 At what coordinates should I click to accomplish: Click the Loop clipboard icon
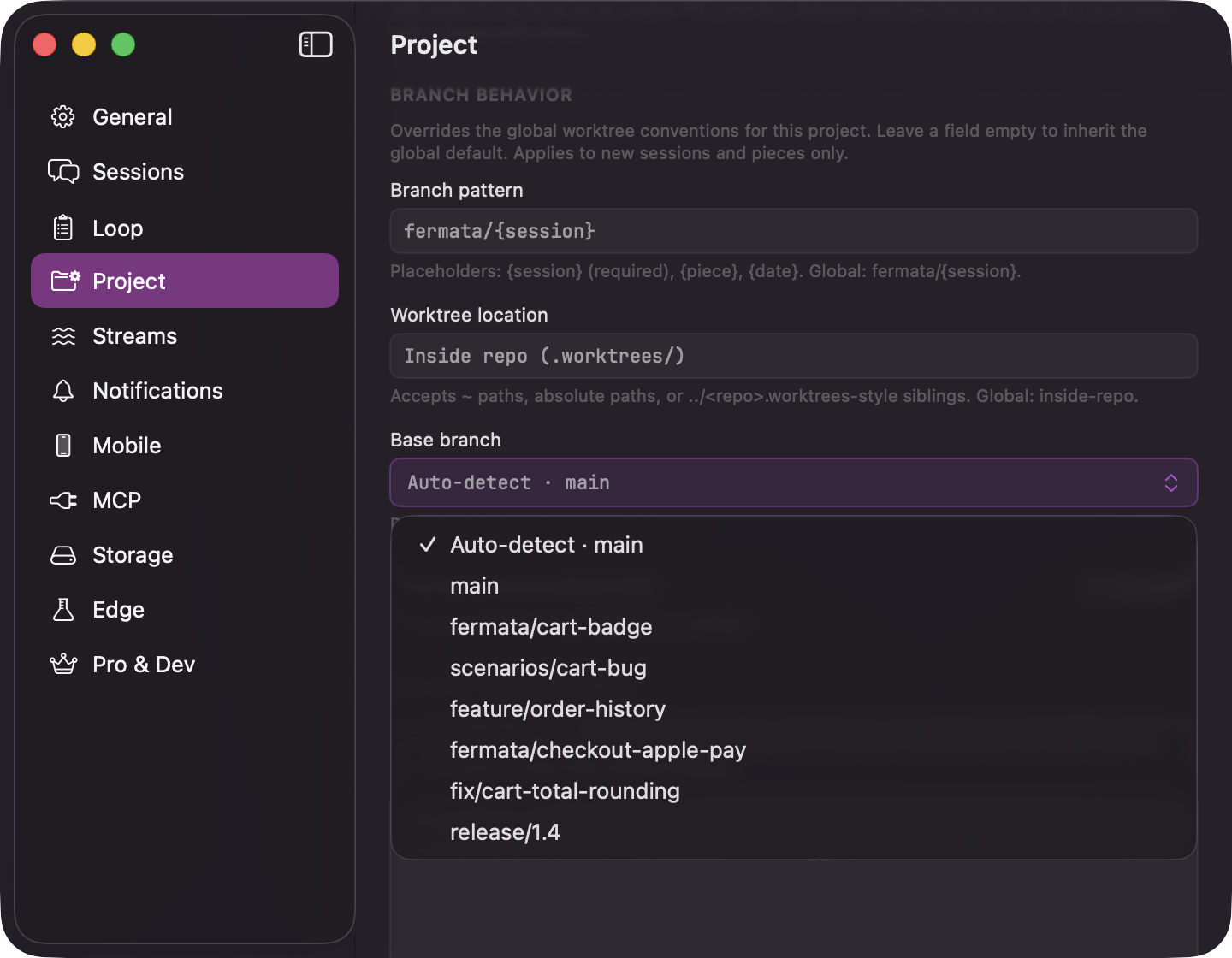(x=63, y=228)
